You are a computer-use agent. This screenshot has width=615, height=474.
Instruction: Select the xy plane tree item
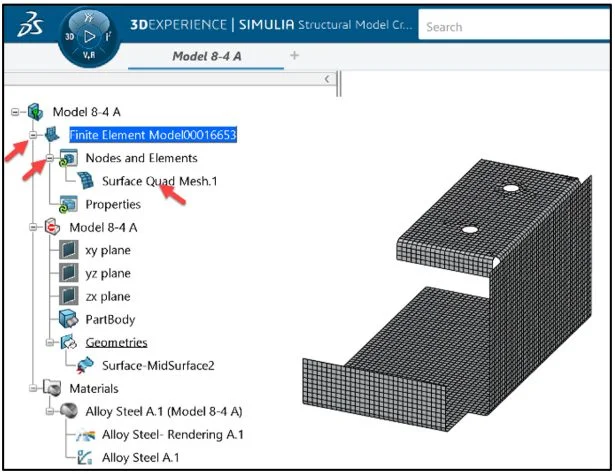[108, 250]
